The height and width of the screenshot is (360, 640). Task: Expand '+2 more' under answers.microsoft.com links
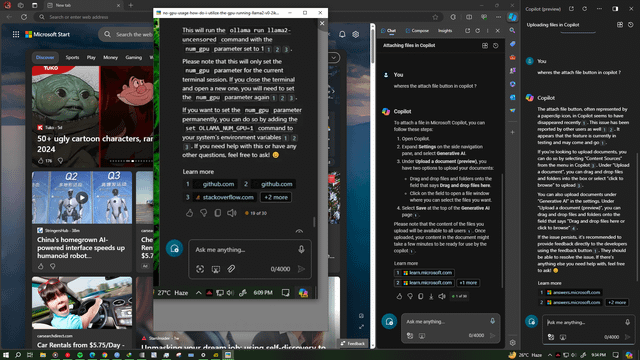617,302
